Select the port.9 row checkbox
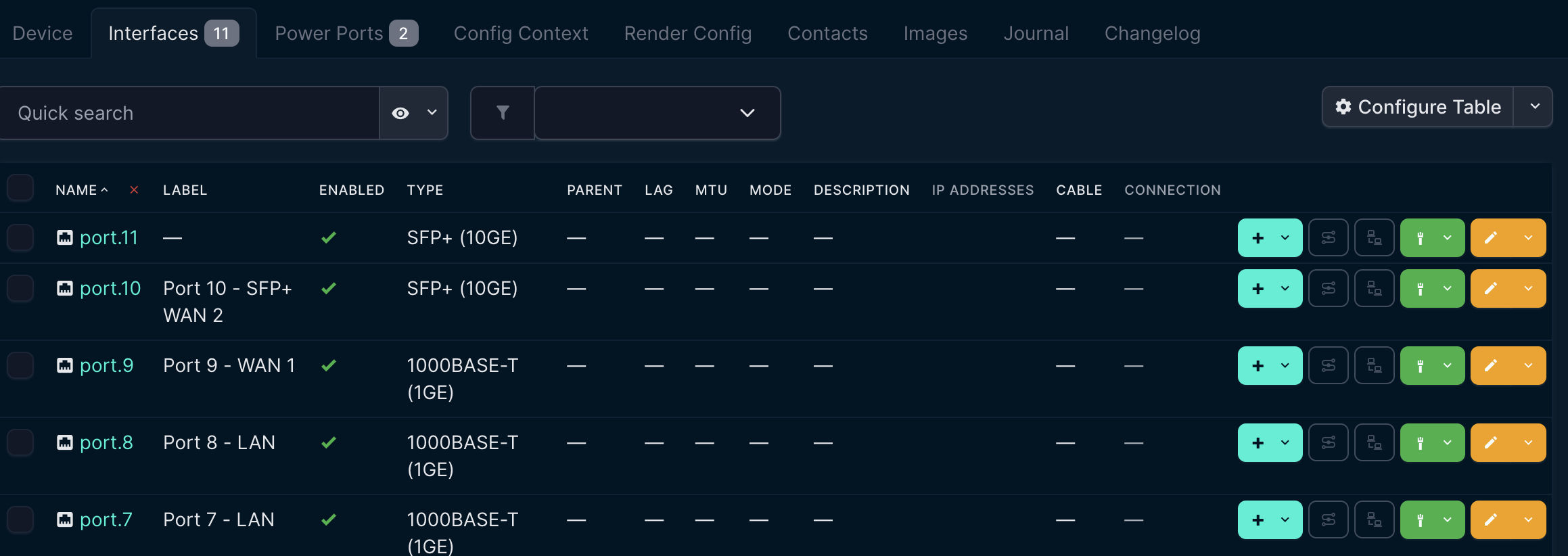Screen dimensions: 1568x556 [20, 366]
